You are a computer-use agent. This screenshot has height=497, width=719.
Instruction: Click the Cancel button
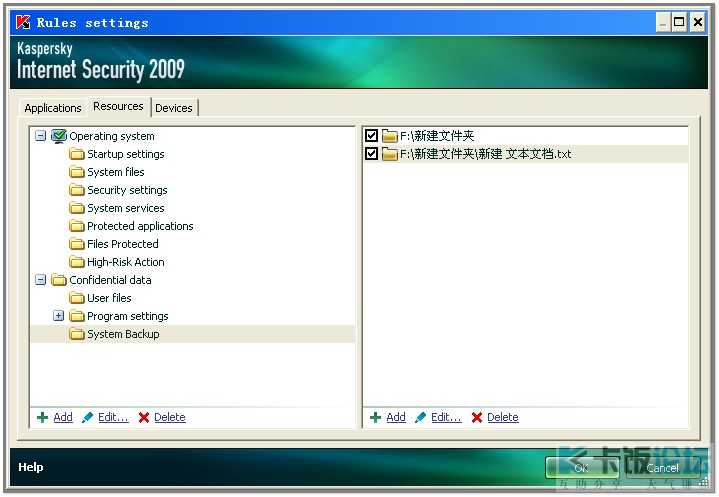point(662,468)
